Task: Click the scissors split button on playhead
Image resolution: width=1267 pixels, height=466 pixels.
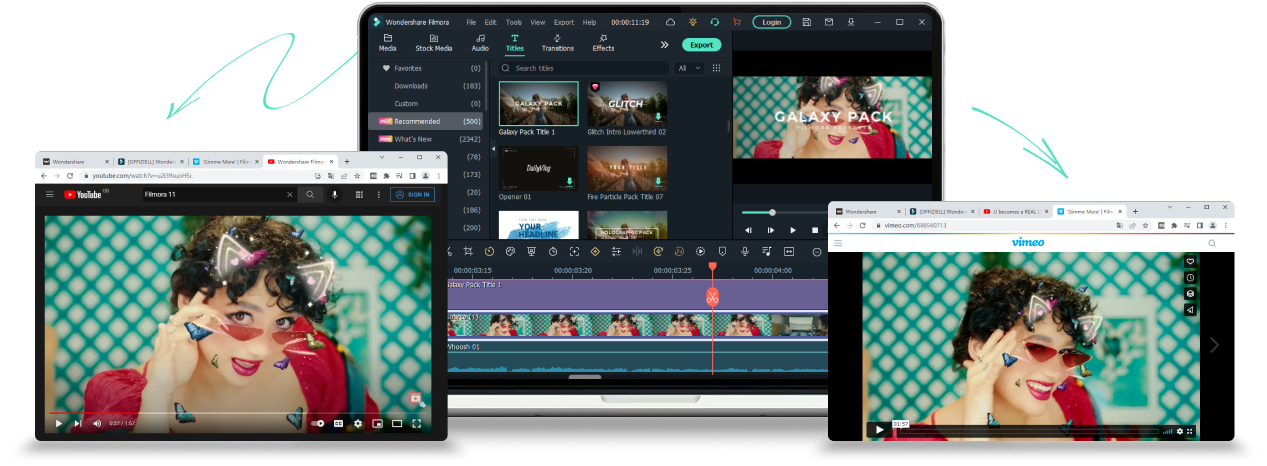Action: click(x=712, y=296)
